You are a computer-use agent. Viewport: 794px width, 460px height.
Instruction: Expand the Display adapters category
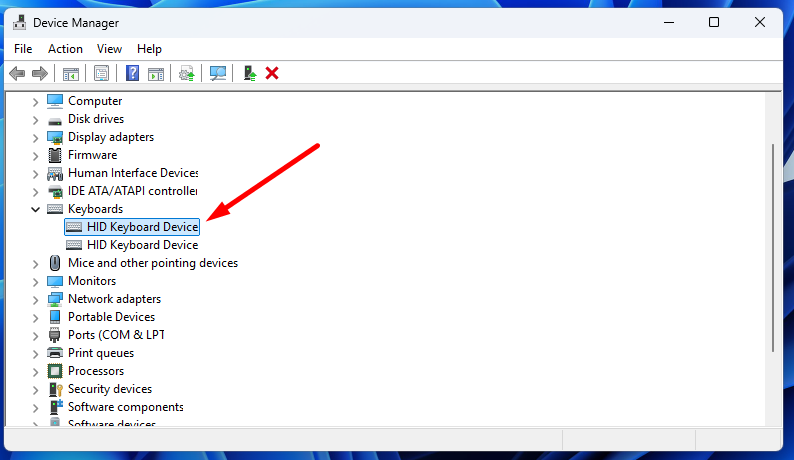(x=36, y=137)
